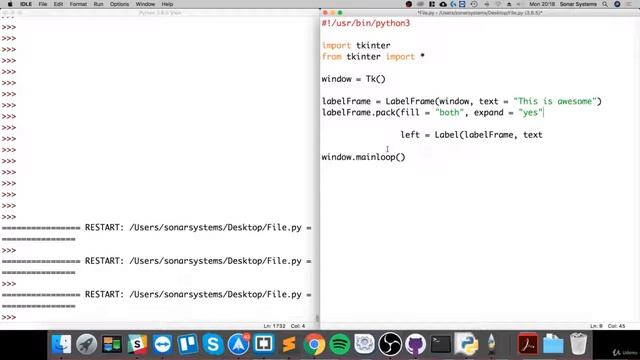Click the cloud upload menu bar icon
Screen dimensions: 640x360
[443, 4]
